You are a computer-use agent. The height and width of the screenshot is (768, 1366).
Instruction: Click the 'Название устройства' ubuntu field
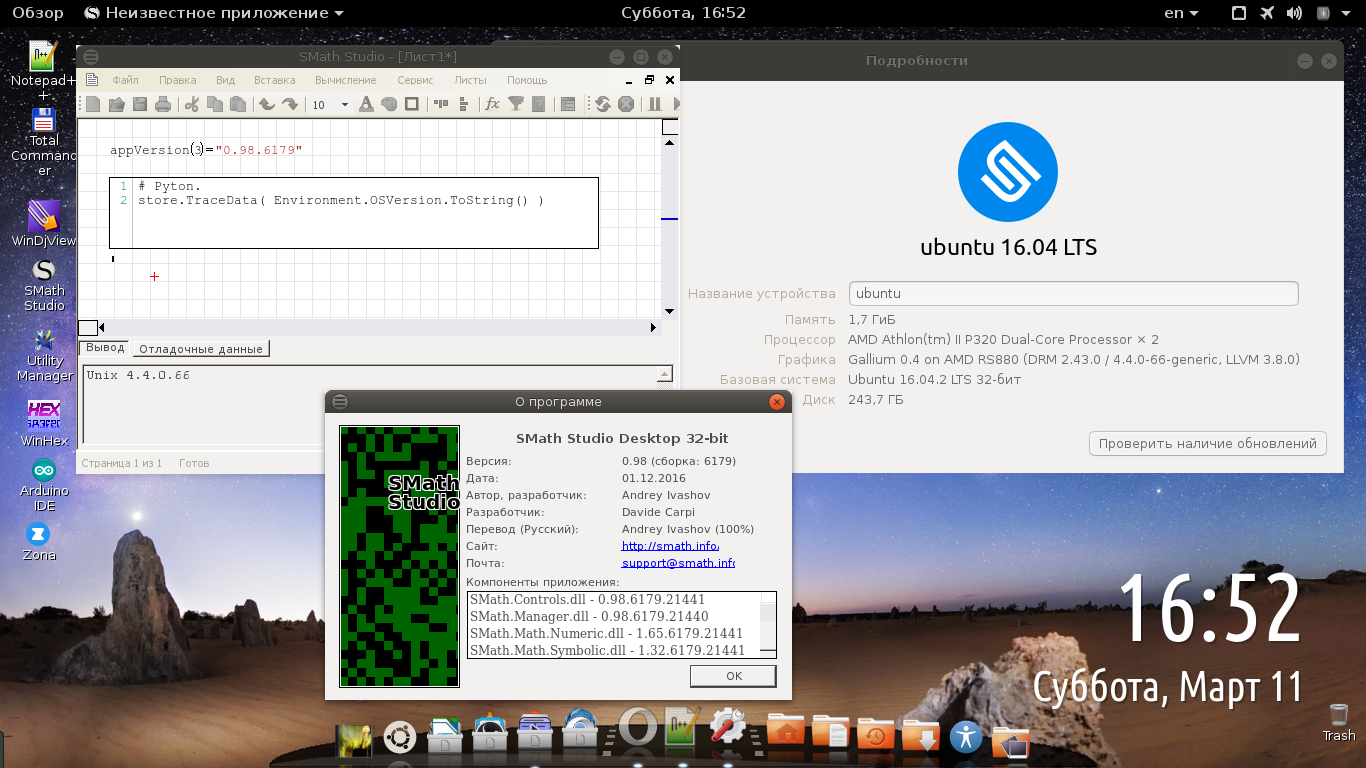tap(1073, 294)
